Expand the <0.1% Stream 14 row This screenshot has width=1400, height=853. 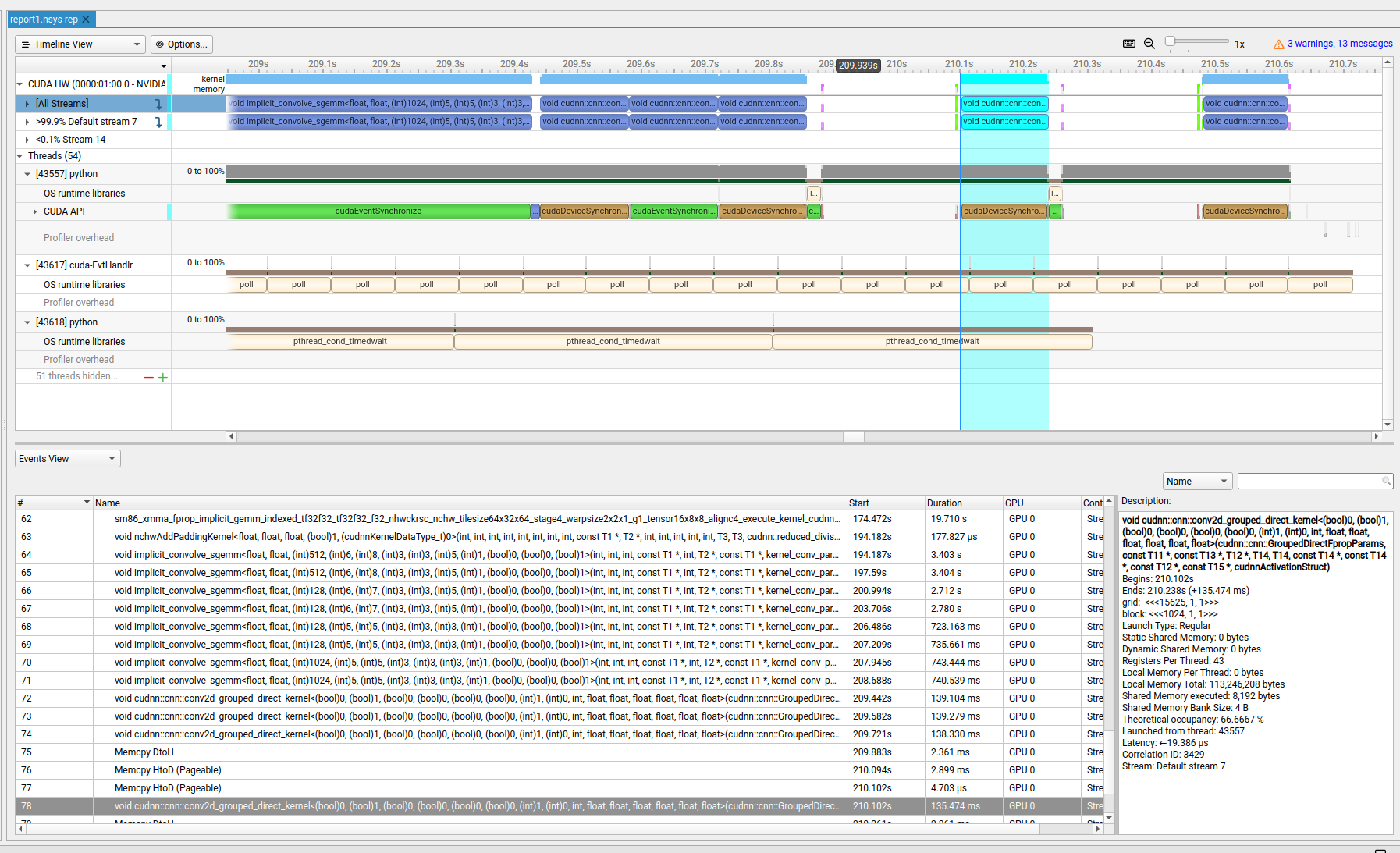[x=27, y=140]
